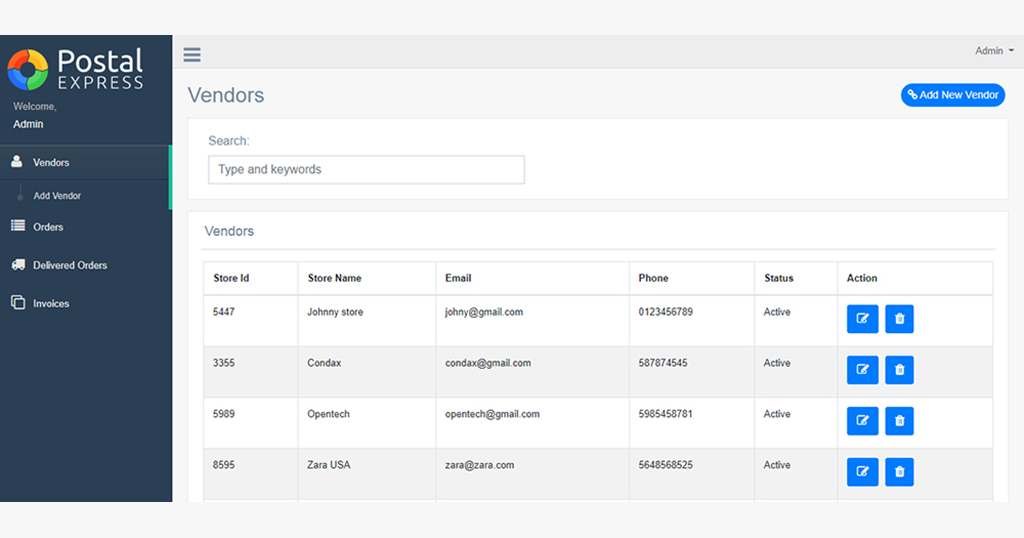Edit the Condax vendor row

point(862,370)
